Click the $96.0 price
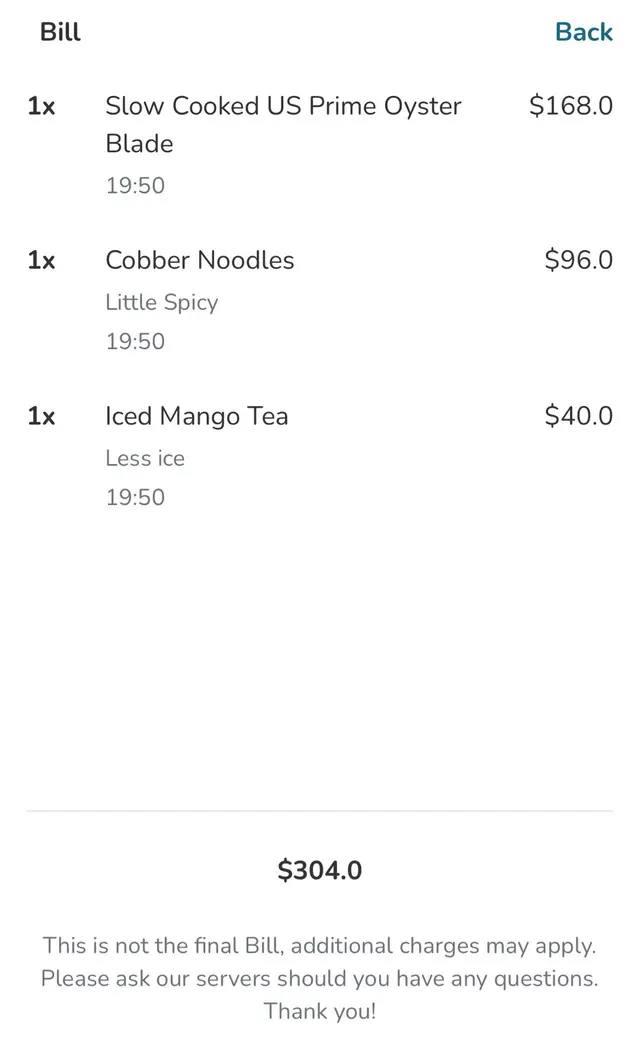The width and height of the screenshot is (640, 1048). (x=578, y=260)
